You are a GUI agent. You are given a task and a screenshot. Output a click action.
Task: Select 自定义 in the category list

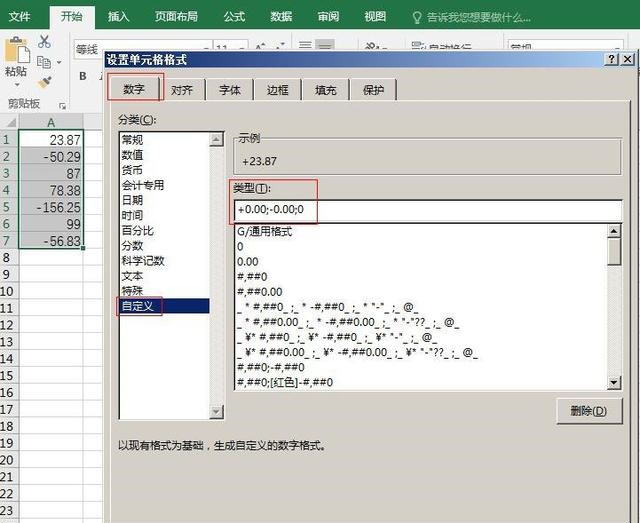[x=164, y=306]
